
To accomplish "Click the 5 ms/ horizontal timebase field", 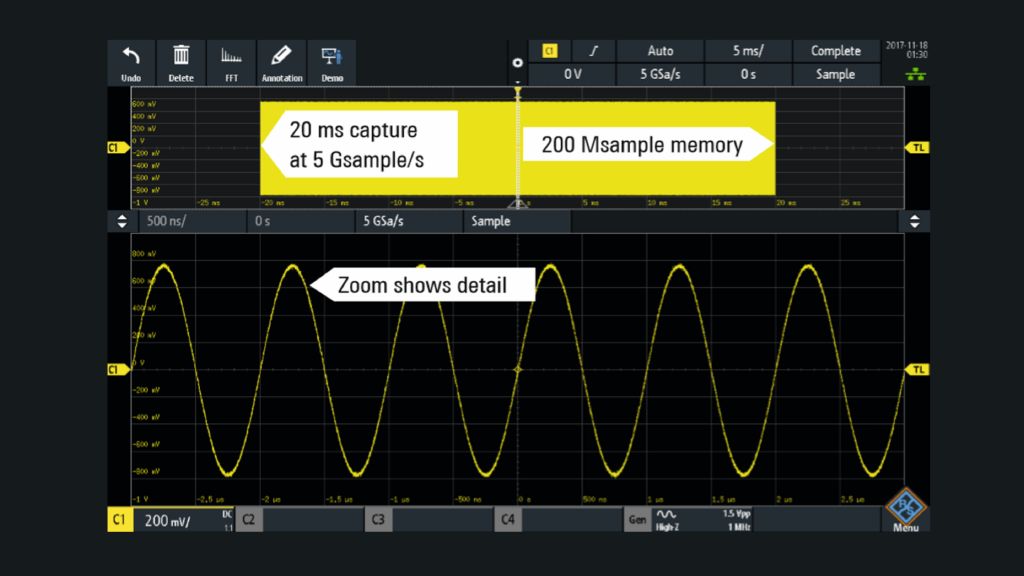I will 747,51.
